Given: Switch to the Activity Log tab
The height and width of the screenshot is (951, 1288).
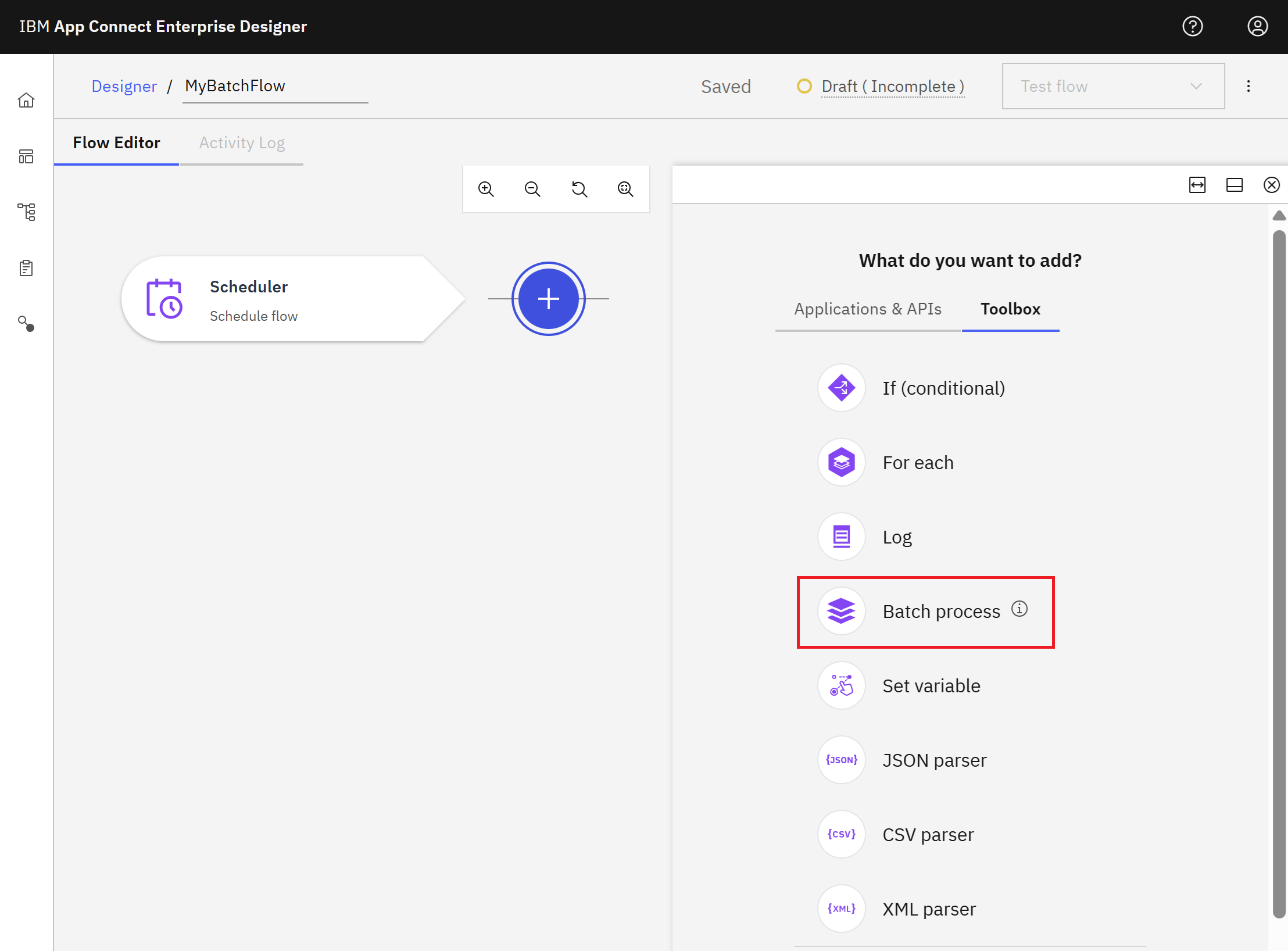Looking at the screenshot, I should [242, 143].
